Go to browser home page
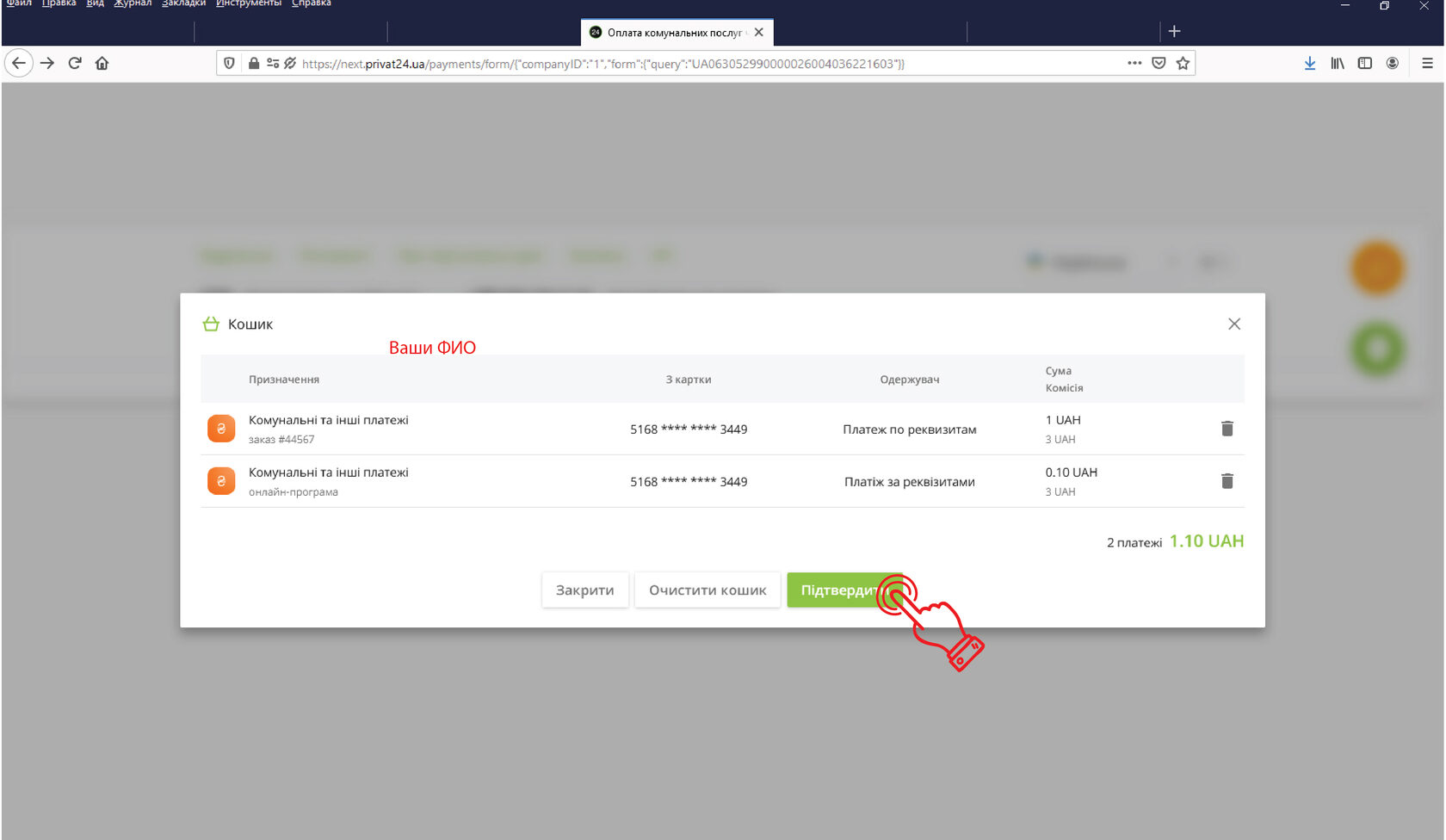The image size is (1446, 840). click(x=102, y=63)
